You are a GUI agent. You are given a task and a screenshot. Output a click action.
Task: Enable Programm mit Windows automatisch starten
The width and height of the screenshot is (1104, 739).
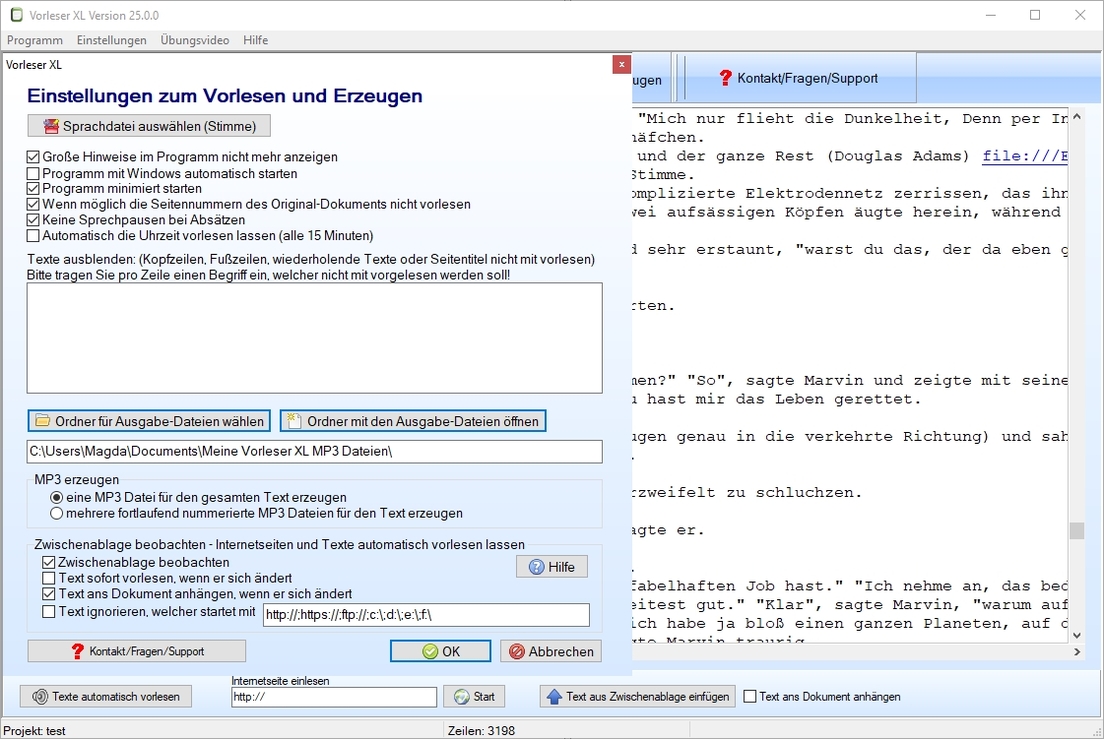pyautogui.click(x=34, y=173)
